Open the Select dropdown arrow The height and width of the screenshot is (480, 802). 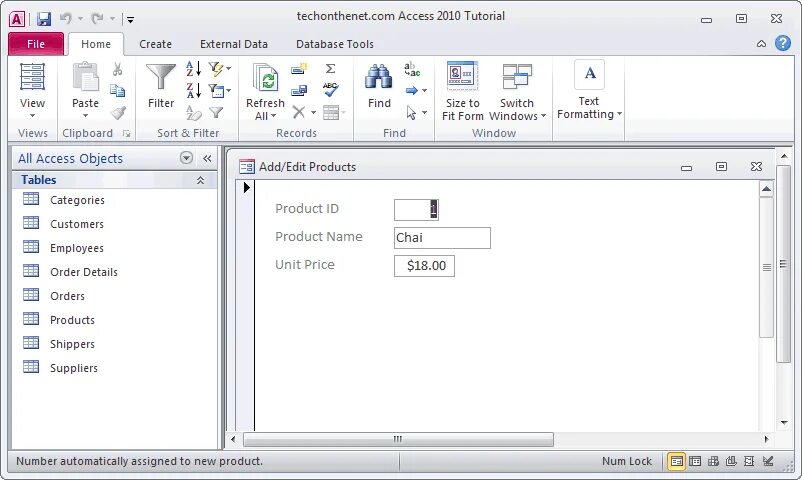[x=425, y=113]
